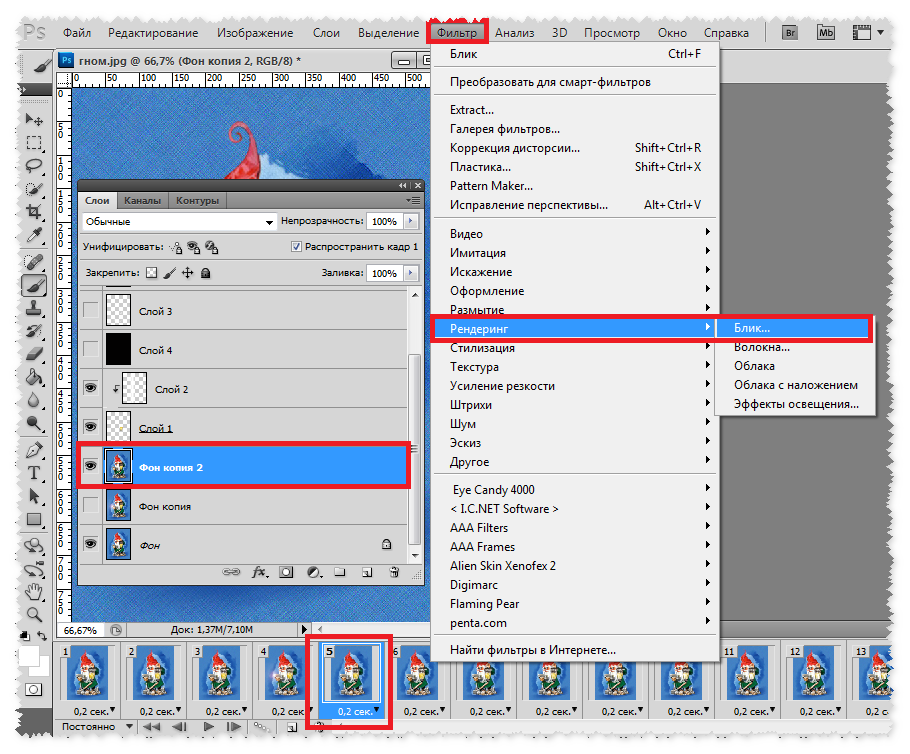Select the Zoom magnifier tool

pyautogui.click(x=34, y=614)
